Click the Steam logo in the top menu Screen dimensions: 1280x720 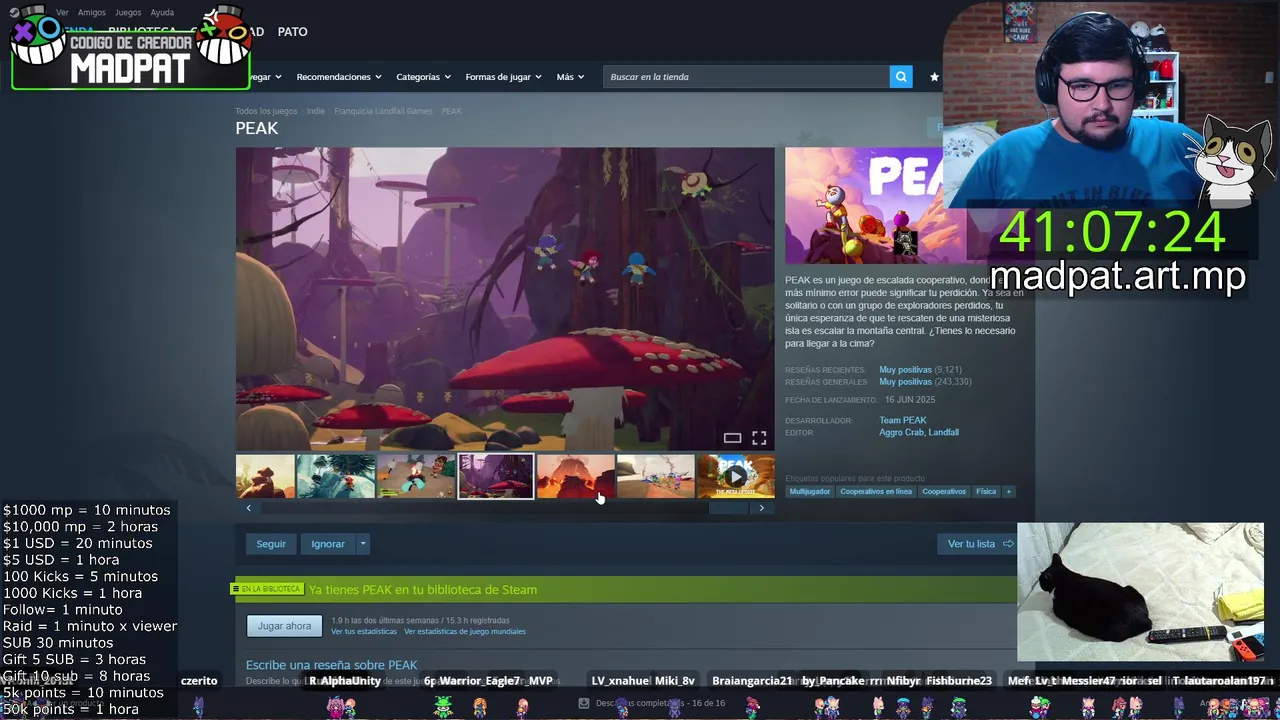[13, 13]
